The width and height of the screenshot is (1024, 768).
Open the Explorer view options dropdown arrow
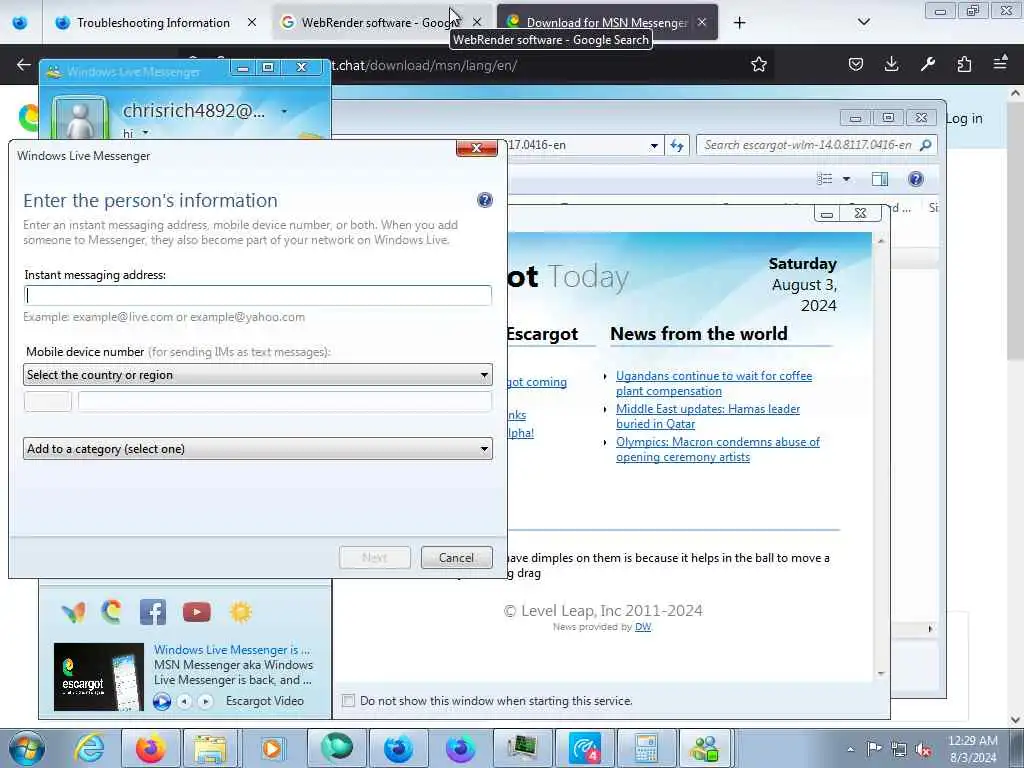(846, 179)
